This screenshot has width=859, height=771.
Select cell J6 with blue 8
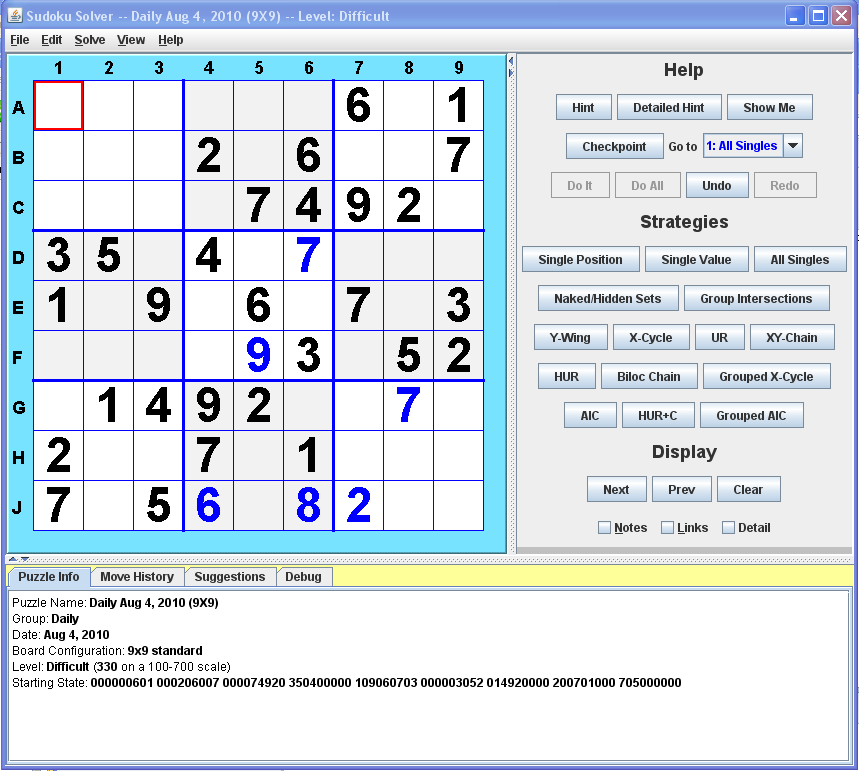click(x=308, y=505)
